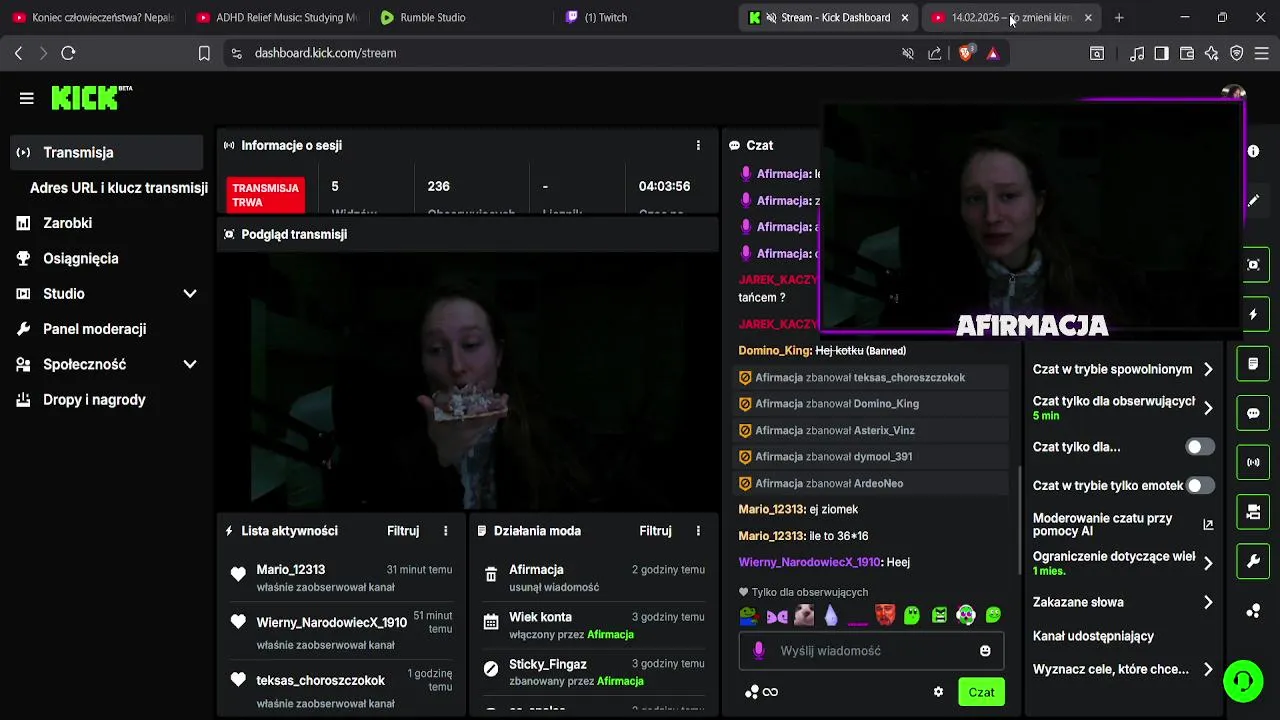This screenshot has width=1280, height=720.
Task: Open slow mode chat settings chevron
Action: click(x=1208, y=369)
